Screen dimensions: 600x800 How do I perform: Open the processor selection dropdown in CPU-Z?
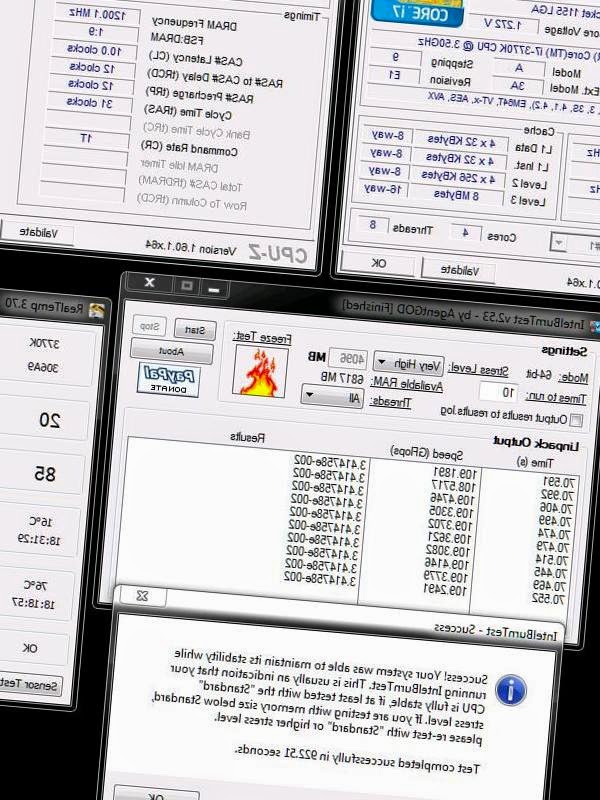(559, 243)
